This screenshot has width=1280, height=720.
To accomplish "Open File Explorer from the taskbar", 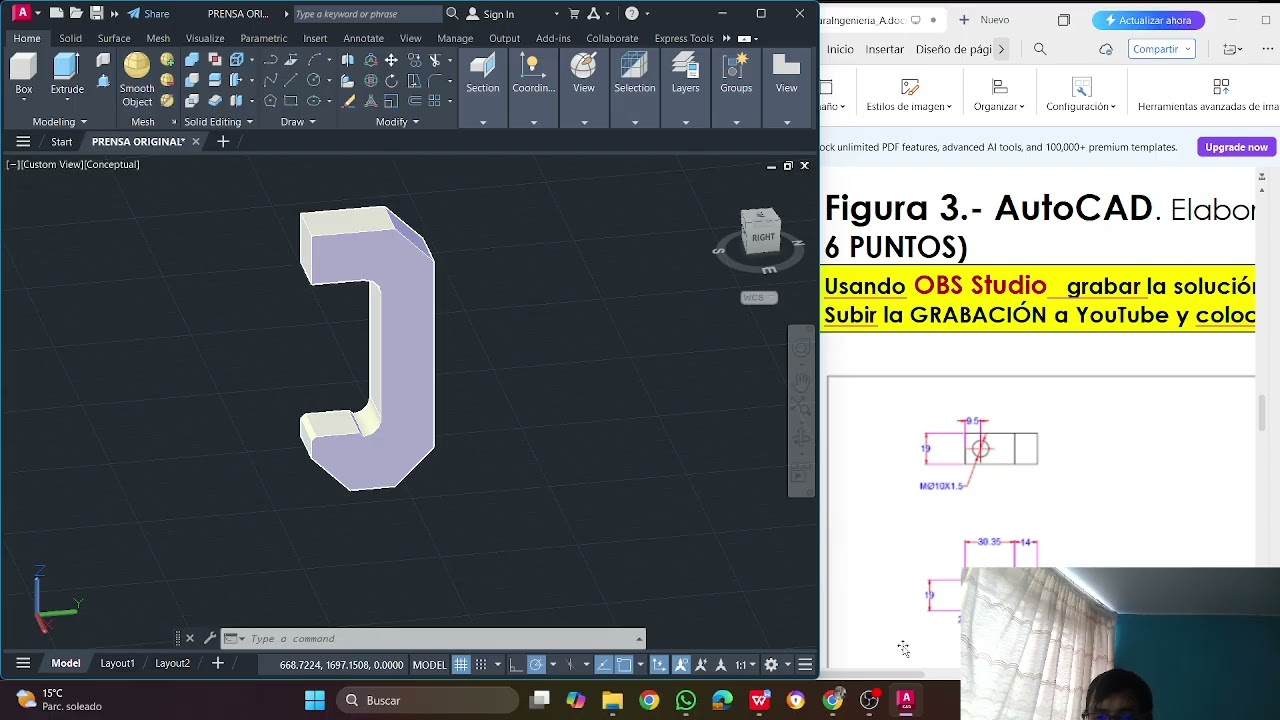I will tap(612, 700).
